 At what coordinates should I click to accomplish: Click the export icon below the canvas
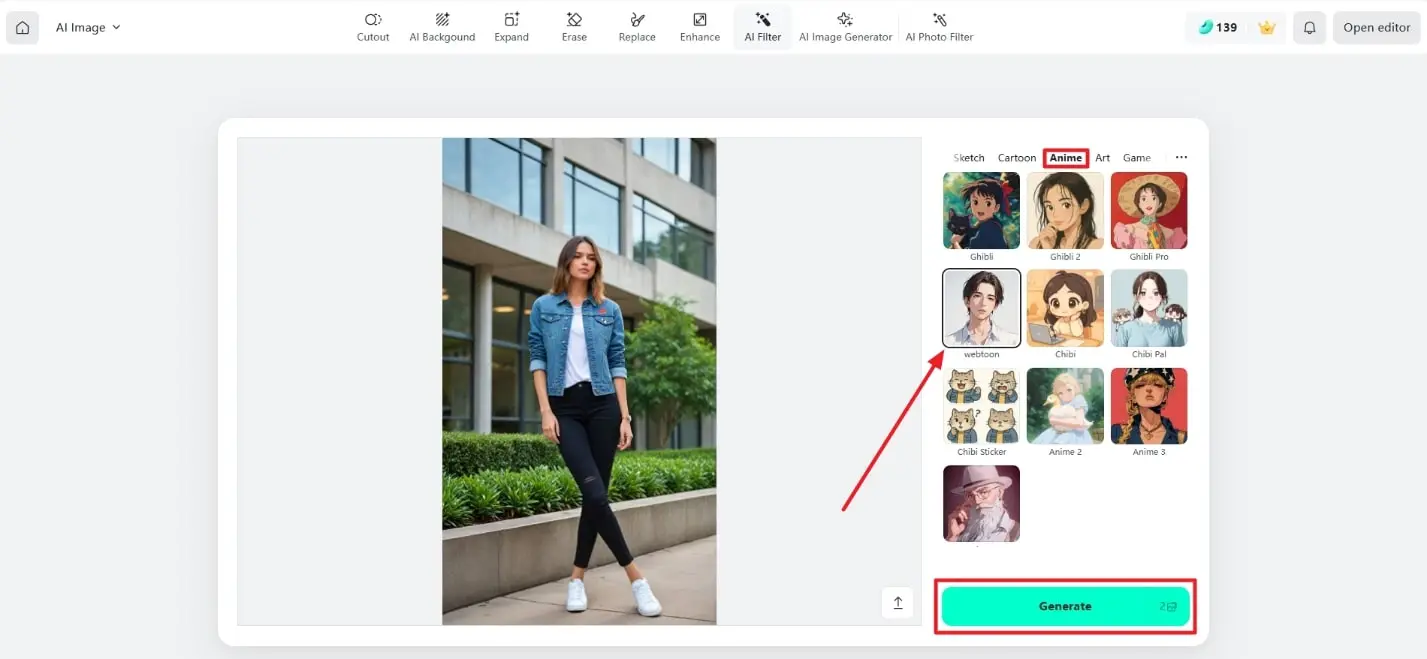[897, 603]
